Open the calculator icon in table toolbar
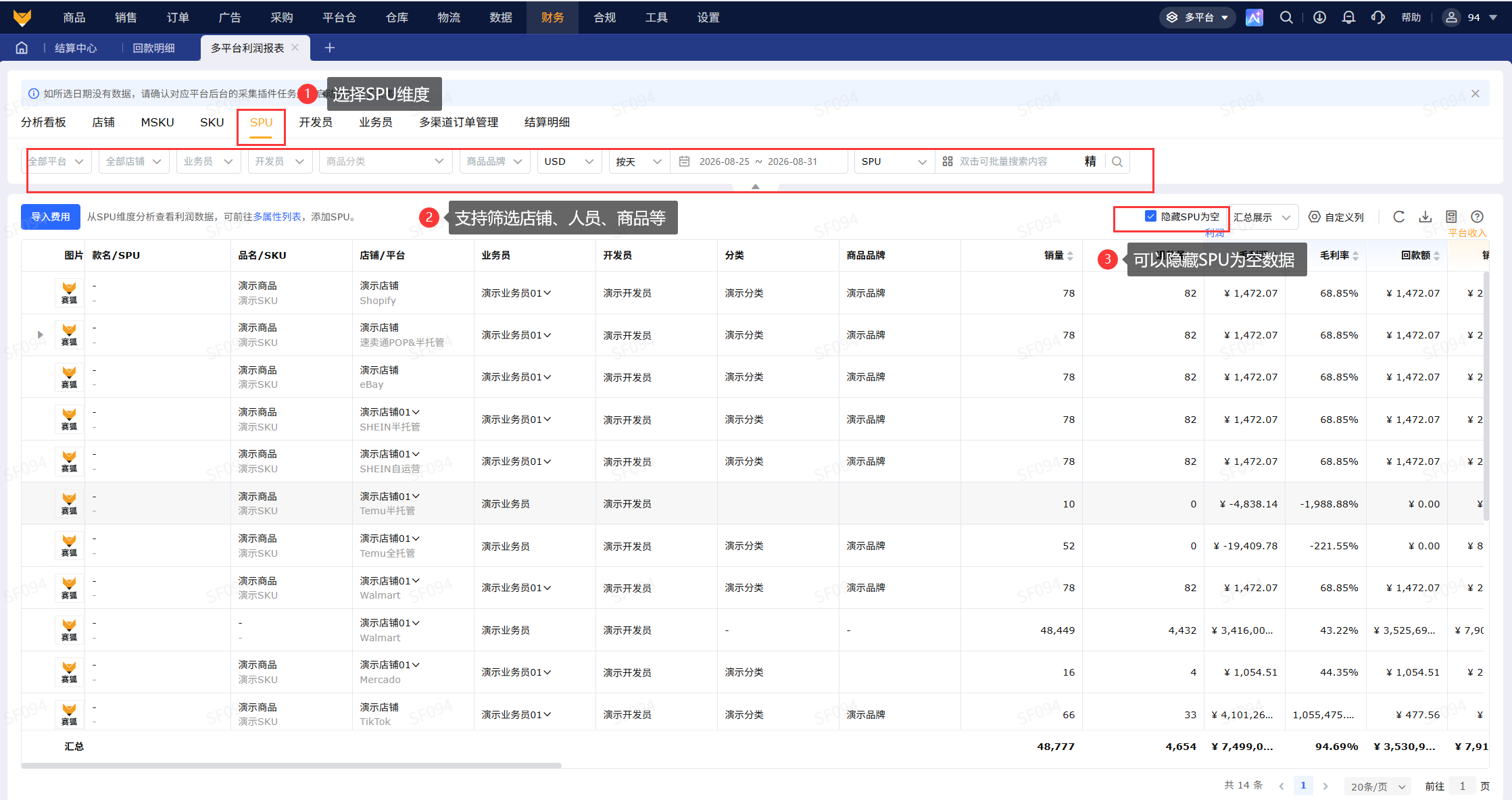Screen dimensions: 1512x800 coord(1451,217)
